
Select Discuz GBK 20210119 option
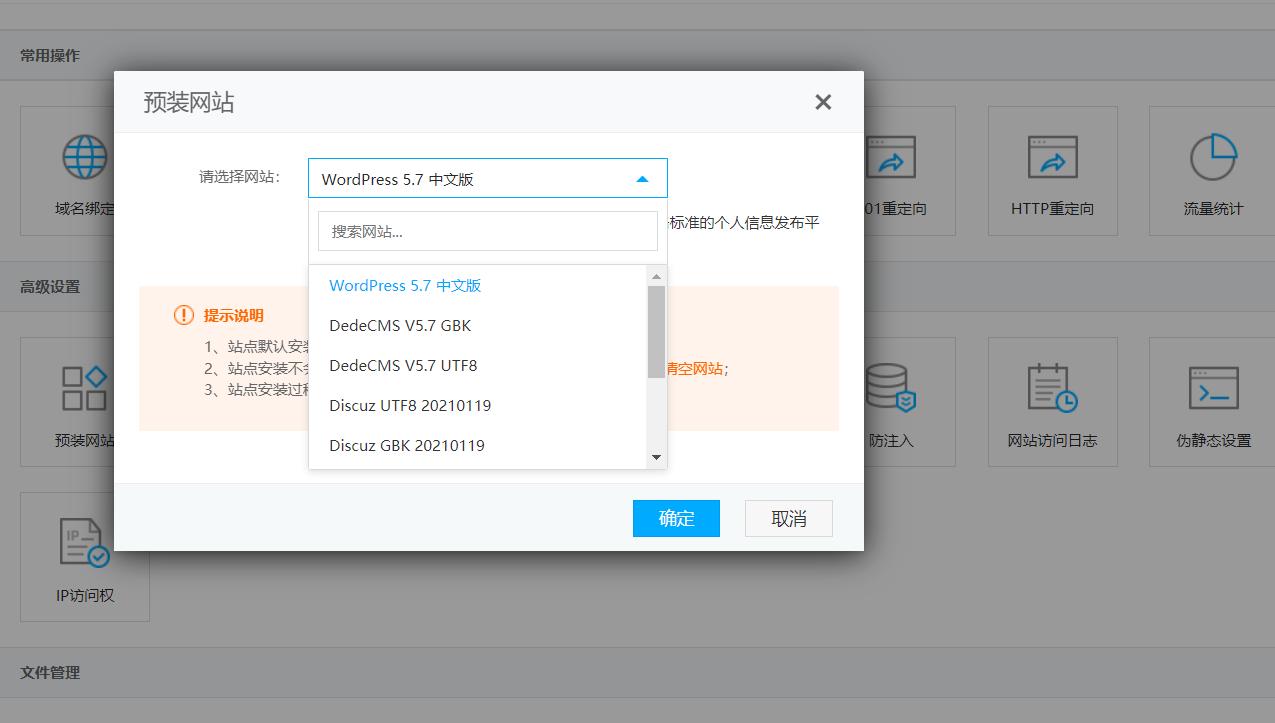(407, 445)
